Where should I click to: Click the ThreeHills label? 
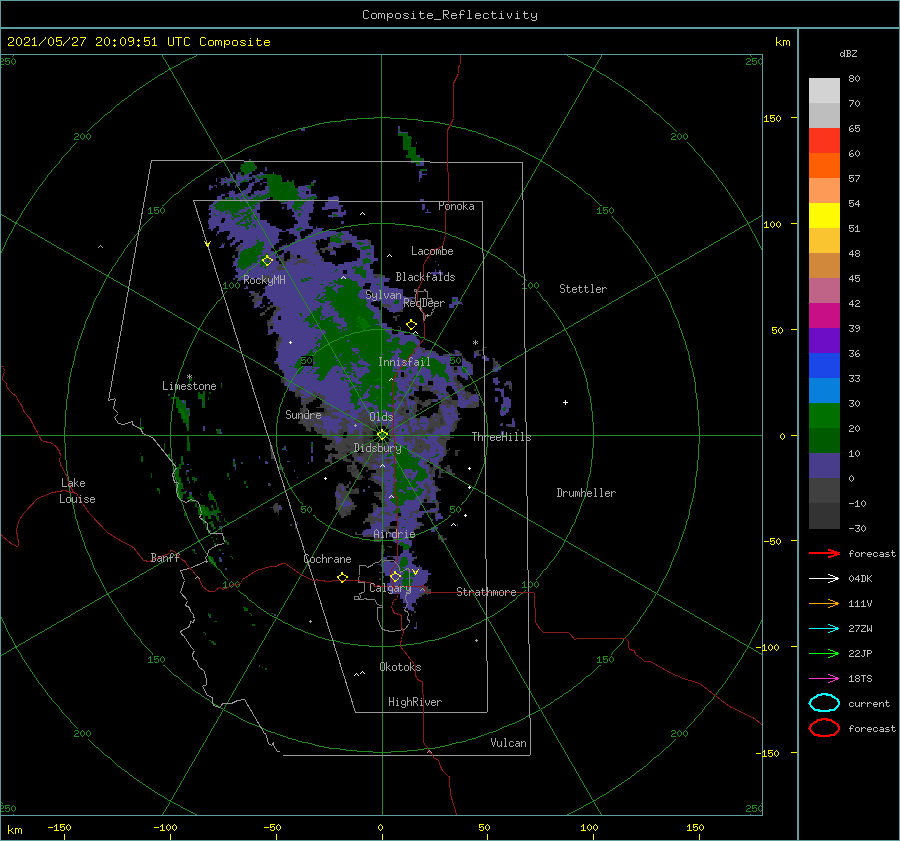[x=501, y=437]
